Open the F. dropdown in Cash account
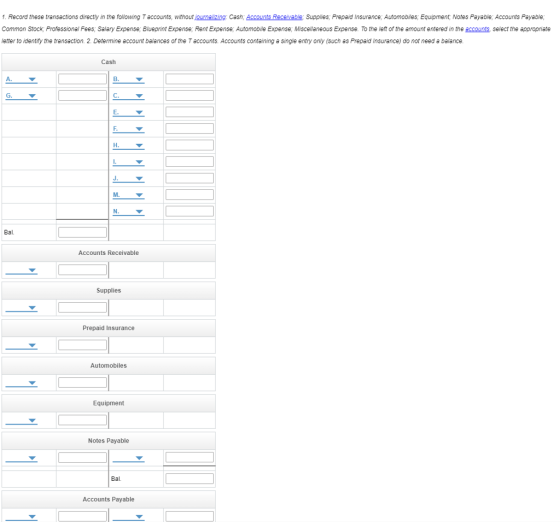Viewport: 560px width, 522px height. [129, 129]
